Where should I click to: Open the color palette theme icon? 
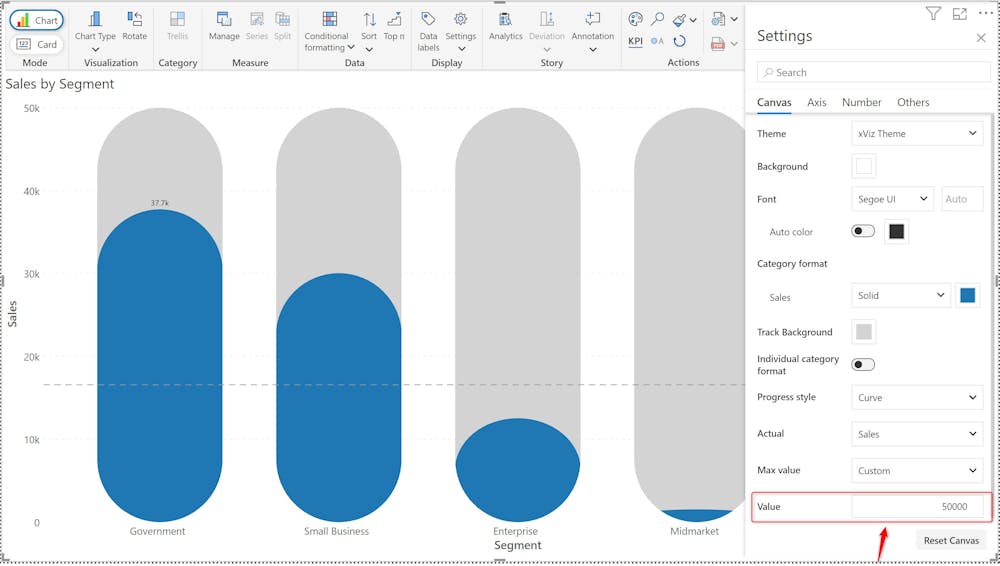click(x=635, y=19)
